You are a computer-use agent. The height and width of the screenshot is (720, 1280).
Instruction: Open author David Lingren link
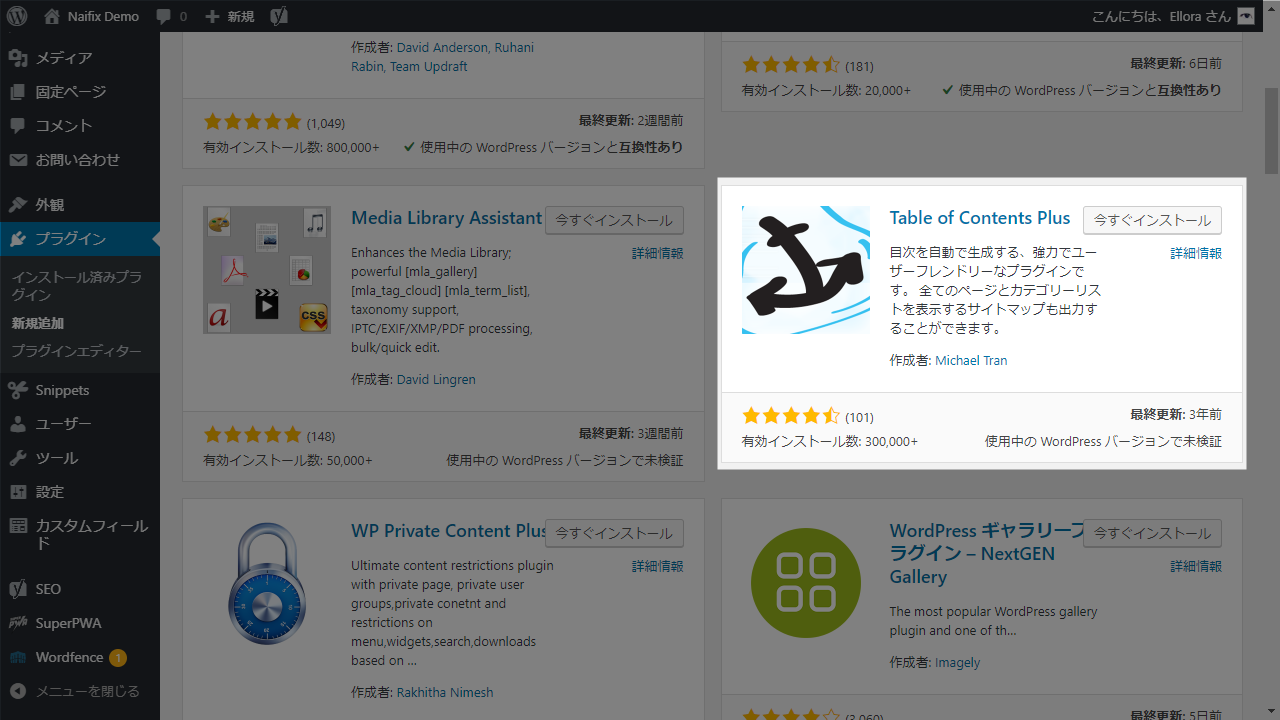point(436,380)
